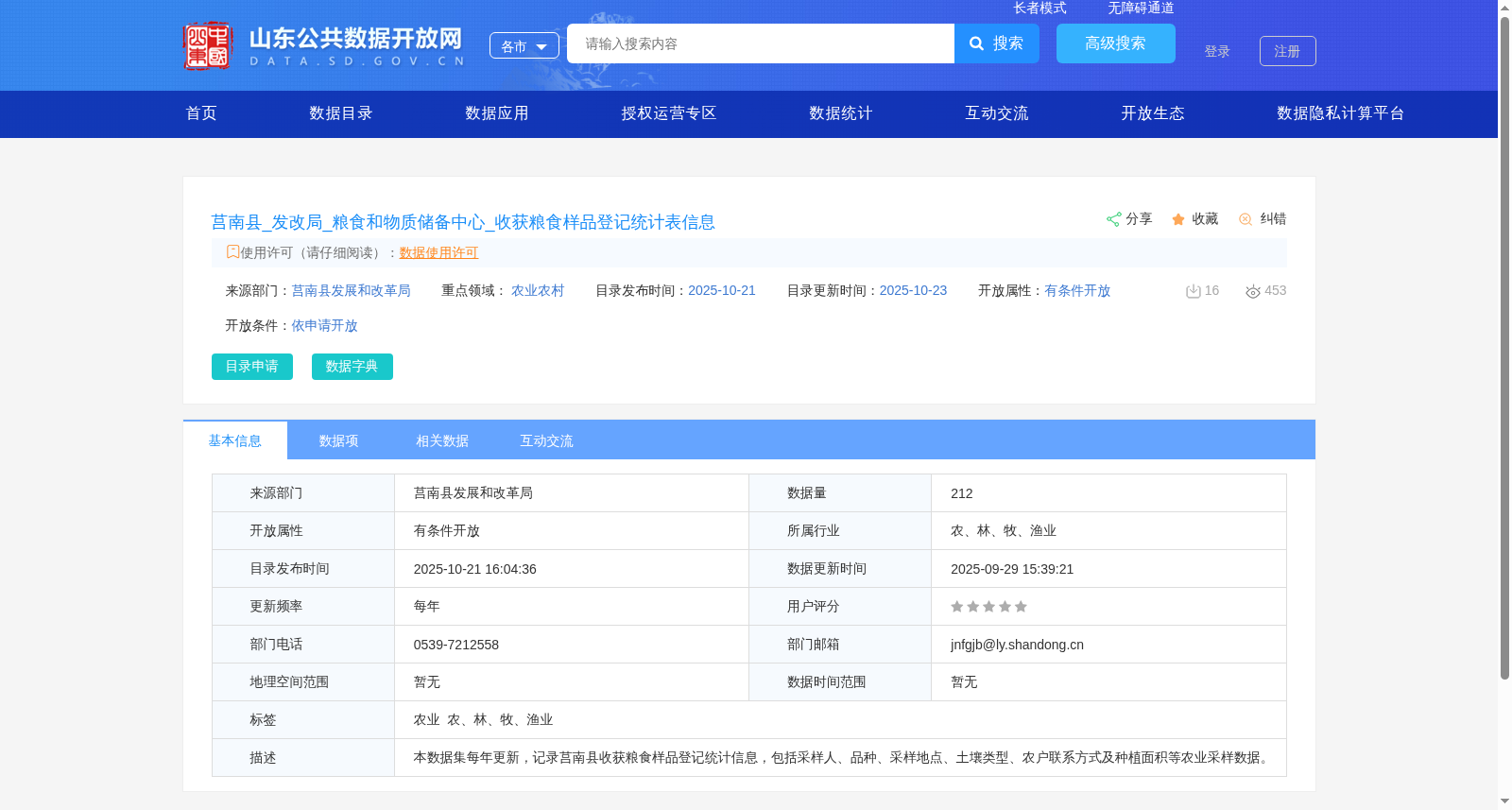The image size is (1512, 810).
Task: Click the industry value 农、林、牧、渔业
Action: coord(1004,531)
